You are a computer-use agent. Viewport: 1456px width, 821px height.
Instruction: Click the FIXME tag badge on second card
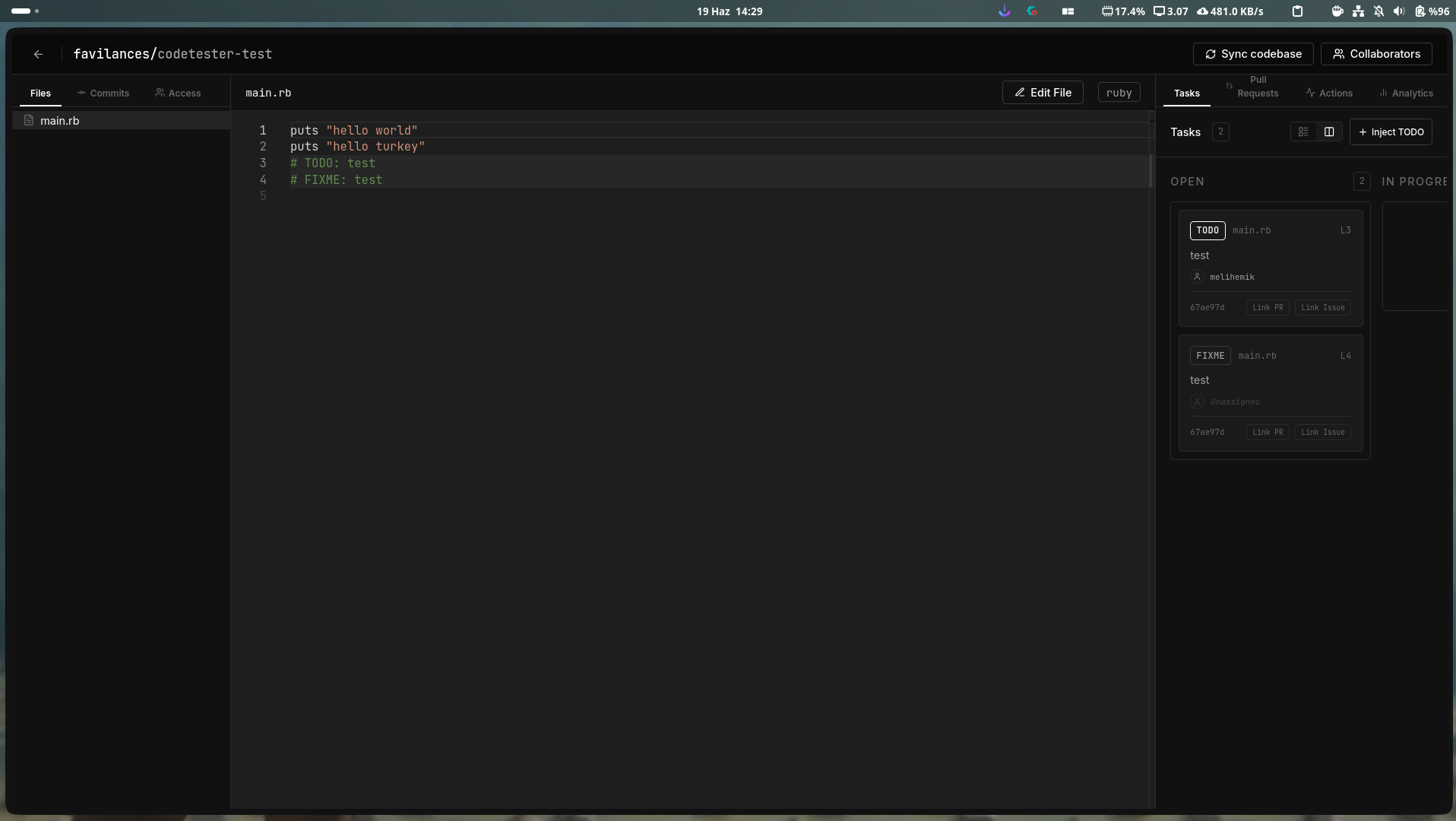[x=1211, y=356]
